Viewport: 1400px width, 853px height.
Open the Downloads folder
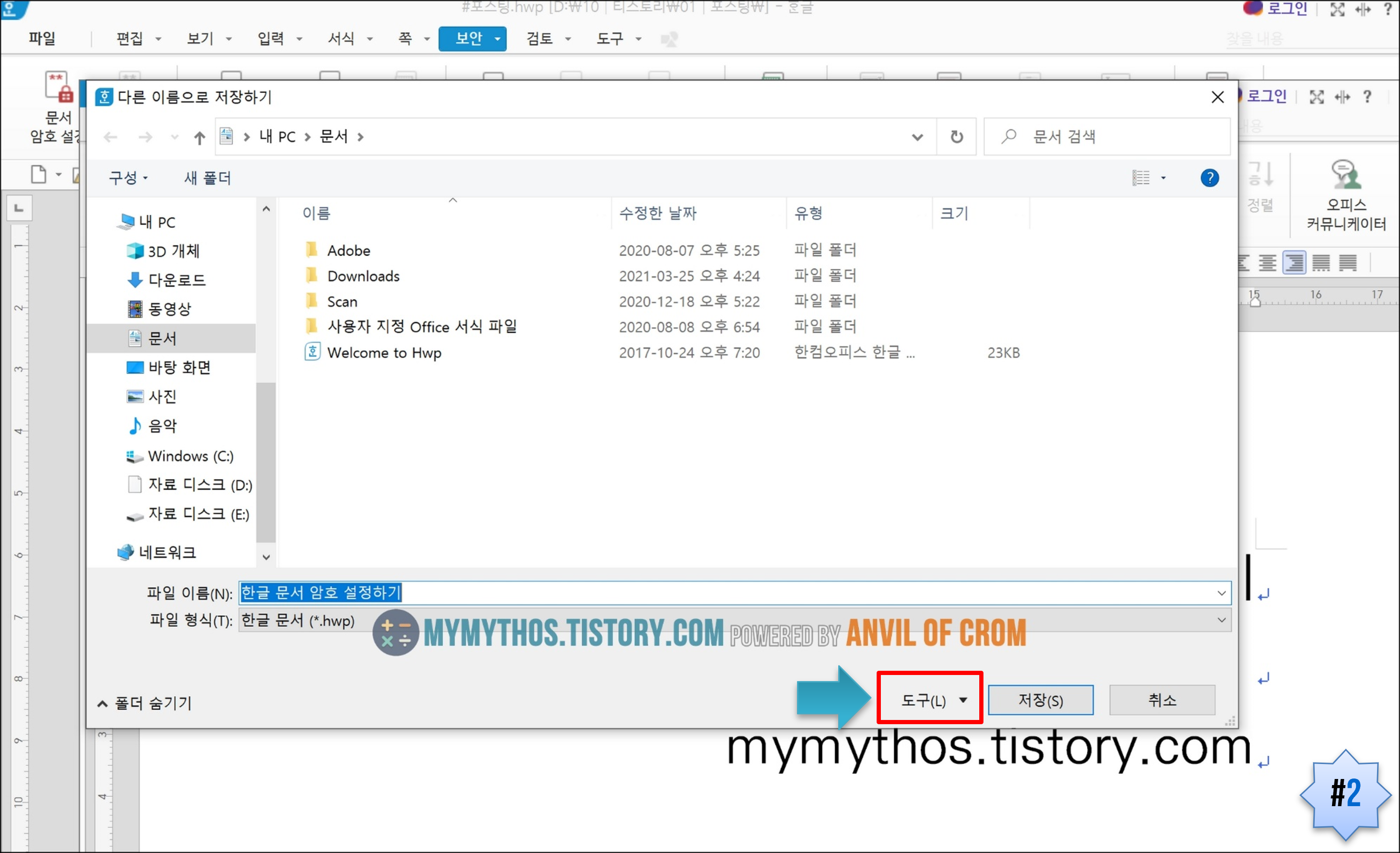coord(363,276)
